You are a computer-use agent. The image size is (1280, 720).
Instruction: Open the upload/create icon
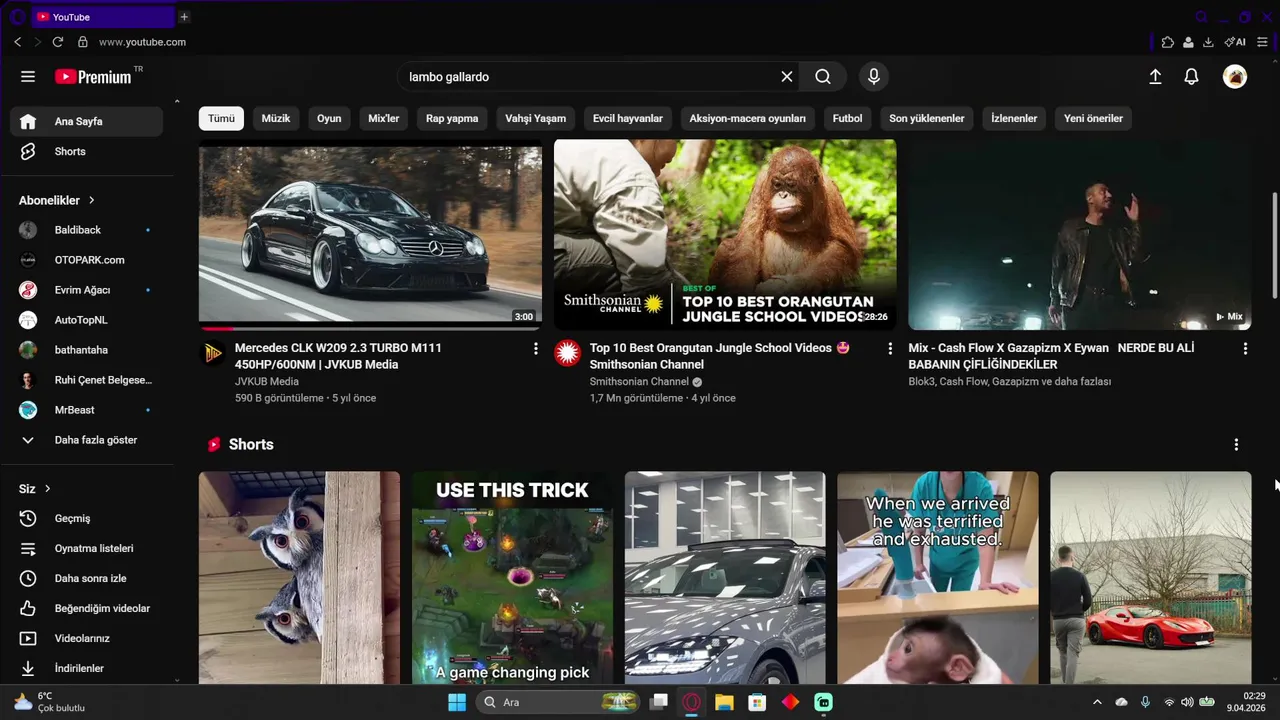click(x=1155, y=77)
